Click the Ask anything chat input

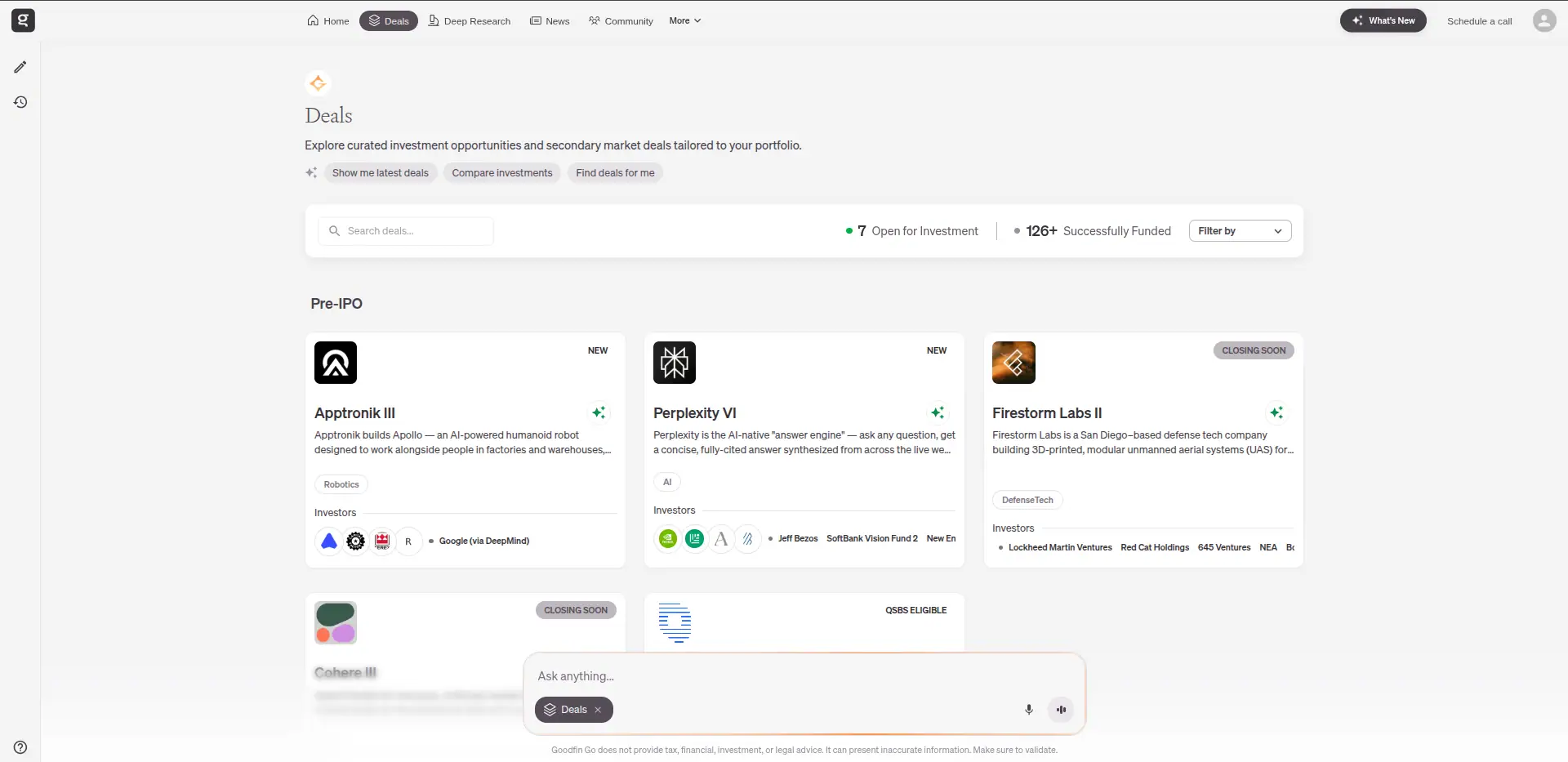[804, 676]
